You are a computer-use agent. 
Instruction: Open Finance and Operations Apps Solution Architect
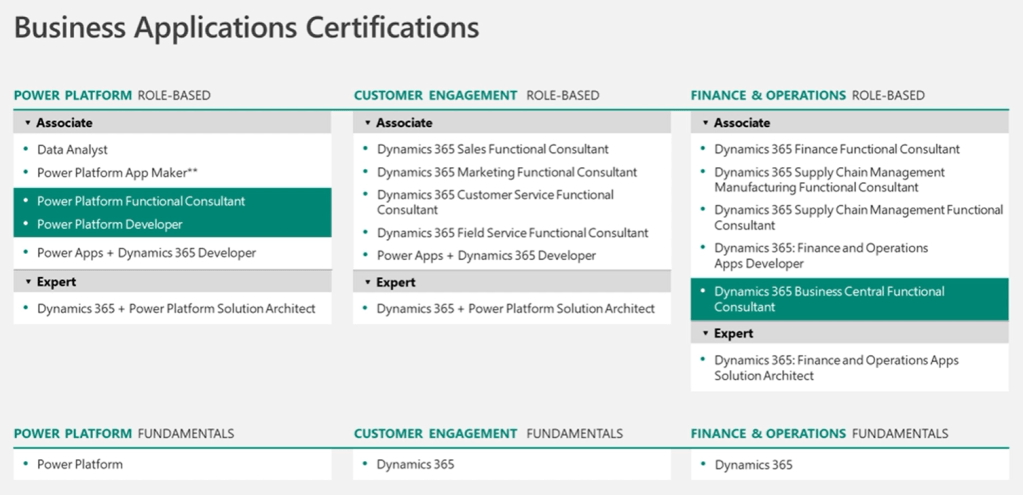pos(836,367)
